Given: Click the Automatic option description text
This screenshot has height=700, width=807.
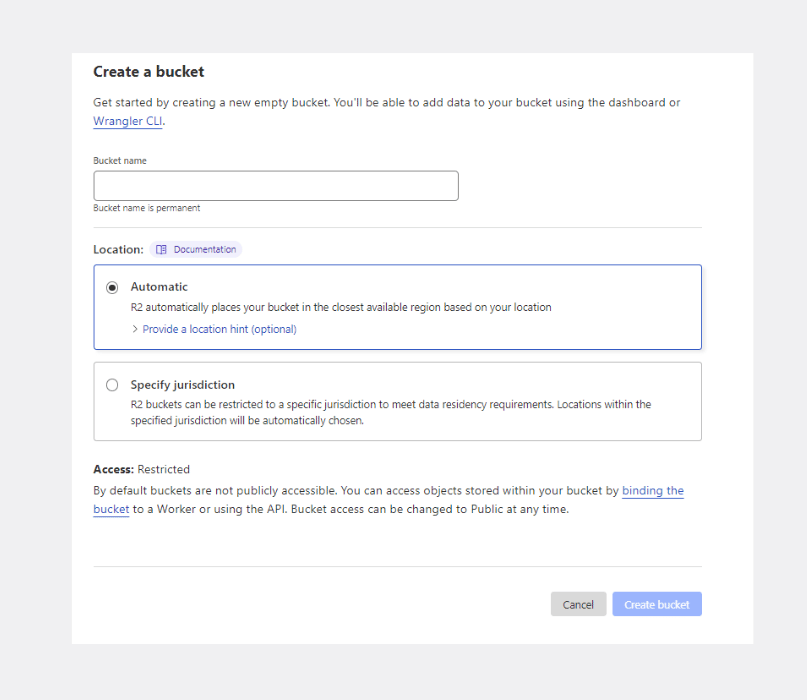Looking at the screenshot, I should [x=341, y=307].
